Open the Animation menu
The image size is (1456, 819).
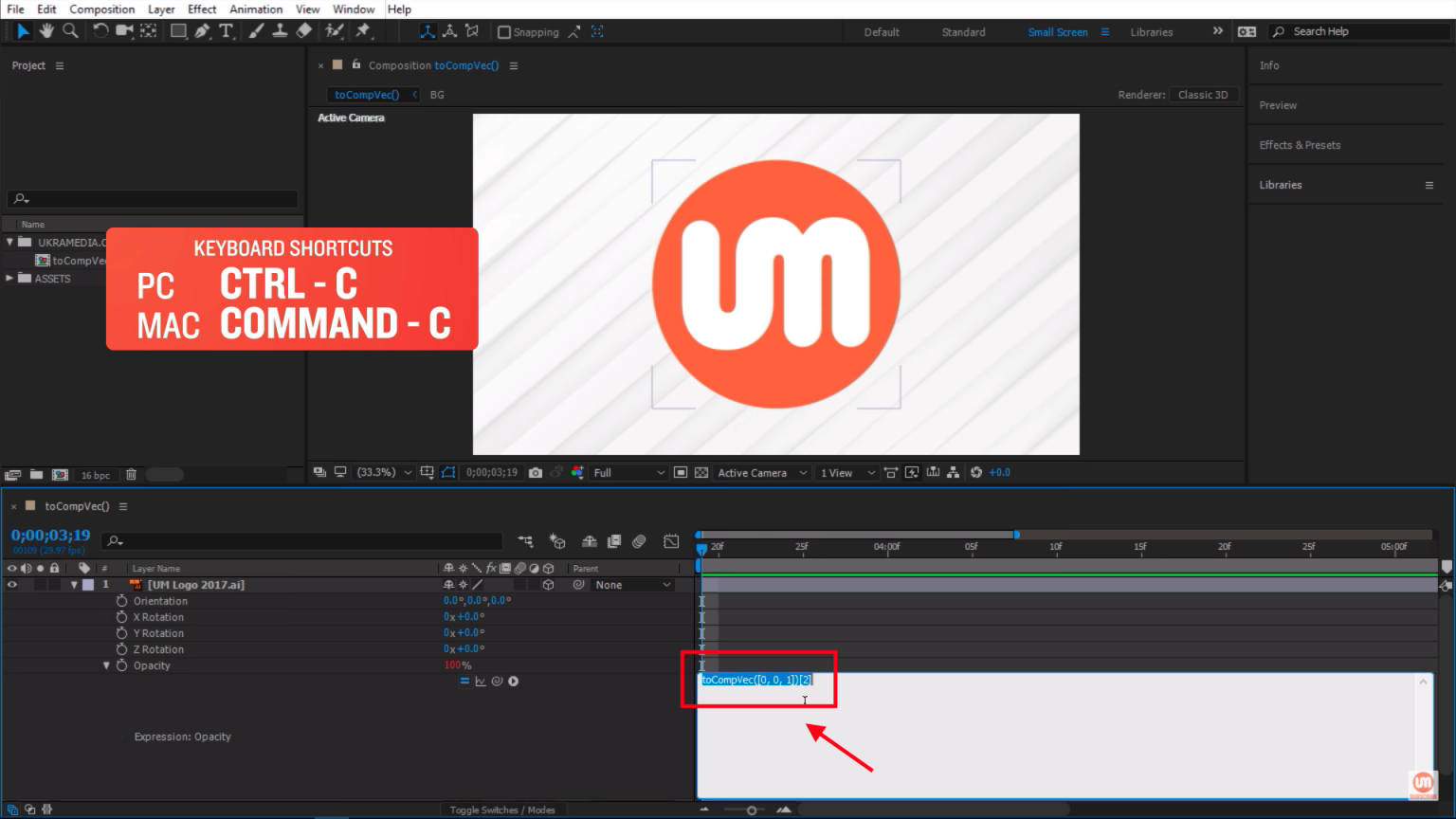click(x=256, y=9)
